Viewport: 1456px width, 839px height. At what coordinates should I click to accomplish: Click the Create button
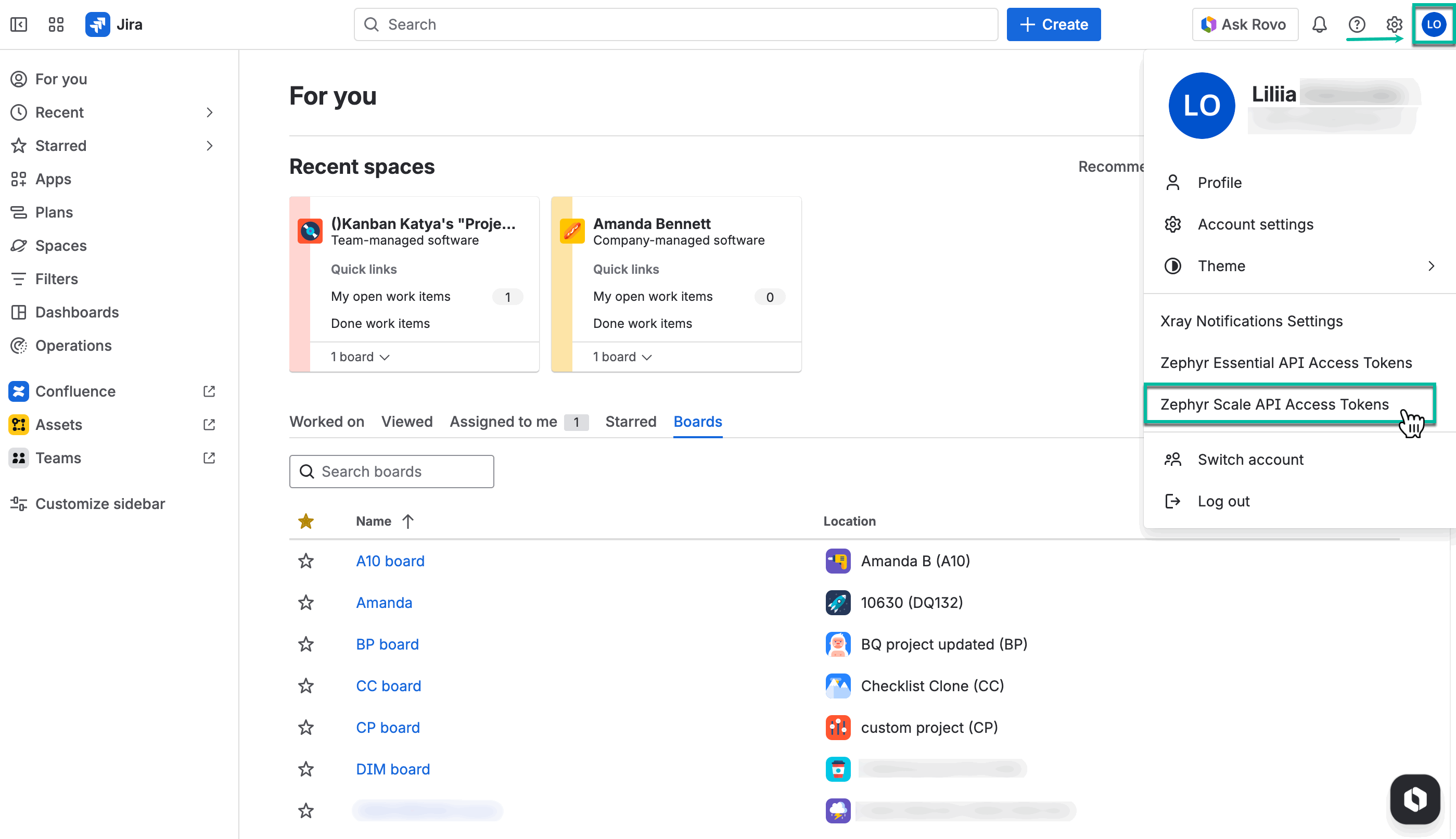[1053, 24]
